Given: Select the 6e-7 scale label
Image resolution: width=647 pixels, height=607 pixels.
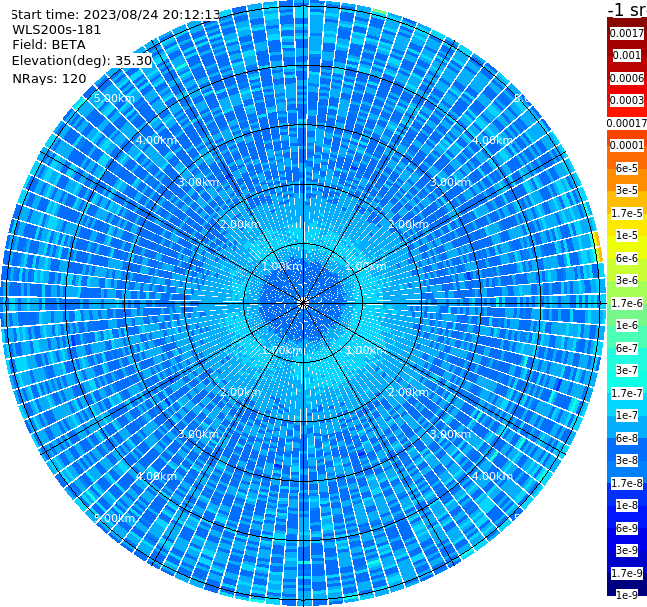Looking at the screenshot, I should point(627,348).
